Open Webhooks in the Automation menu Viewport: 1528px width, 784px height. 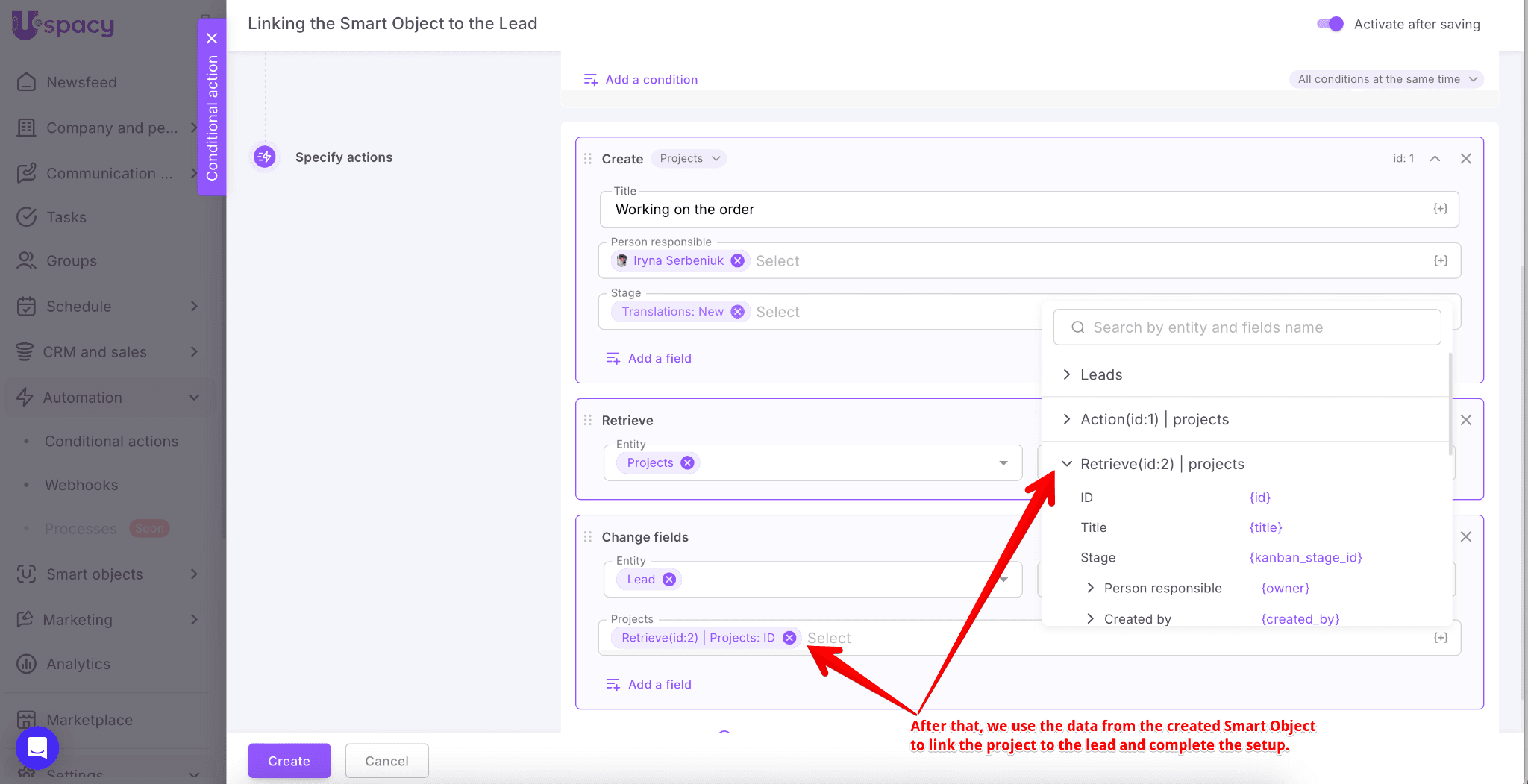(81, 485)
